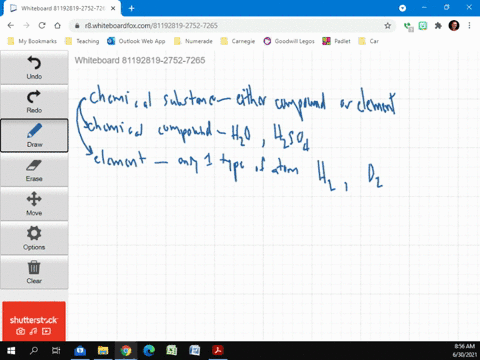480x360 pixels.
Task: Open the Outlook Web App bookmark
Action: [x=136, y=41]
